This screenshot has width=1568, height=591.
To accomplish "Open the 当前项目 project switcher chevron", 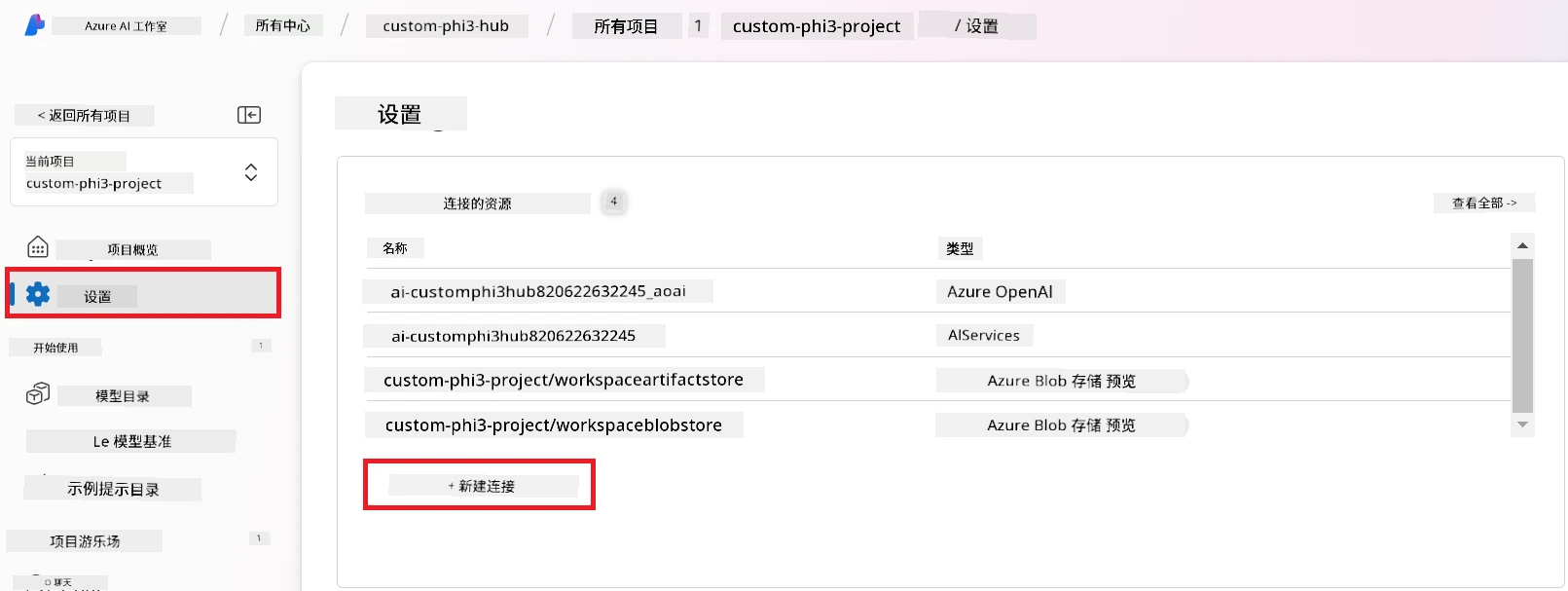I will pyautogui.click(x=251, y=172).
